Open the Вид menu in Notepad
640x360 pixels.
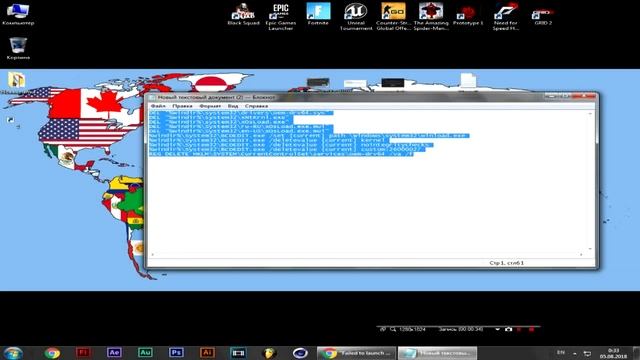233,106
